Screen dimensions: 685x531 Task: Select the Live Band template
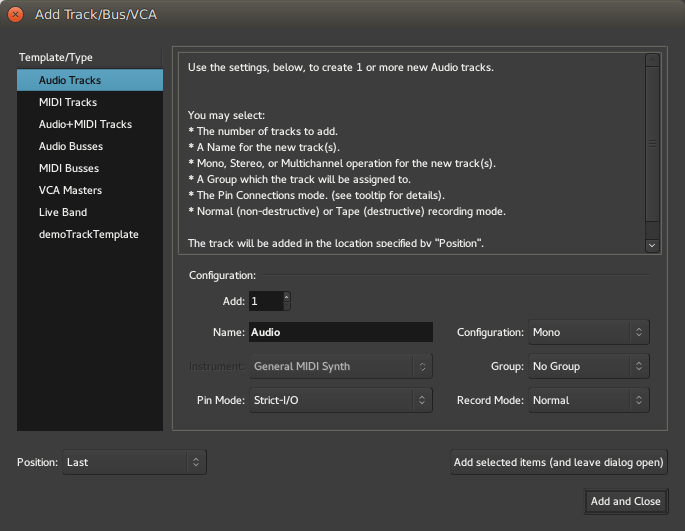90,212
